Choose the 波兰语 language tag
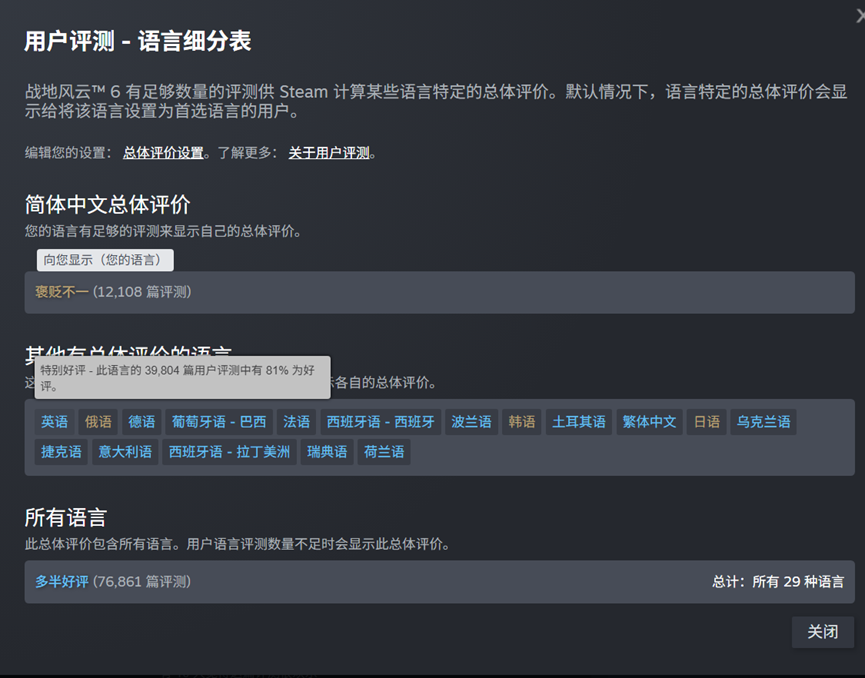Viewport: 865px width, 678px height. coord(471,422)
